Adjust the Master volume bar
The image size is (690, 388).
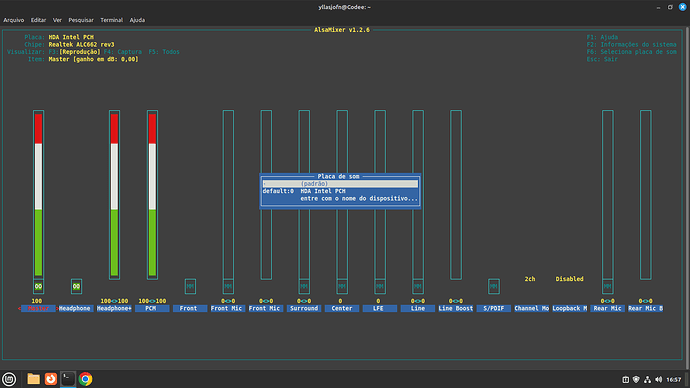click(x=38, y=194)
